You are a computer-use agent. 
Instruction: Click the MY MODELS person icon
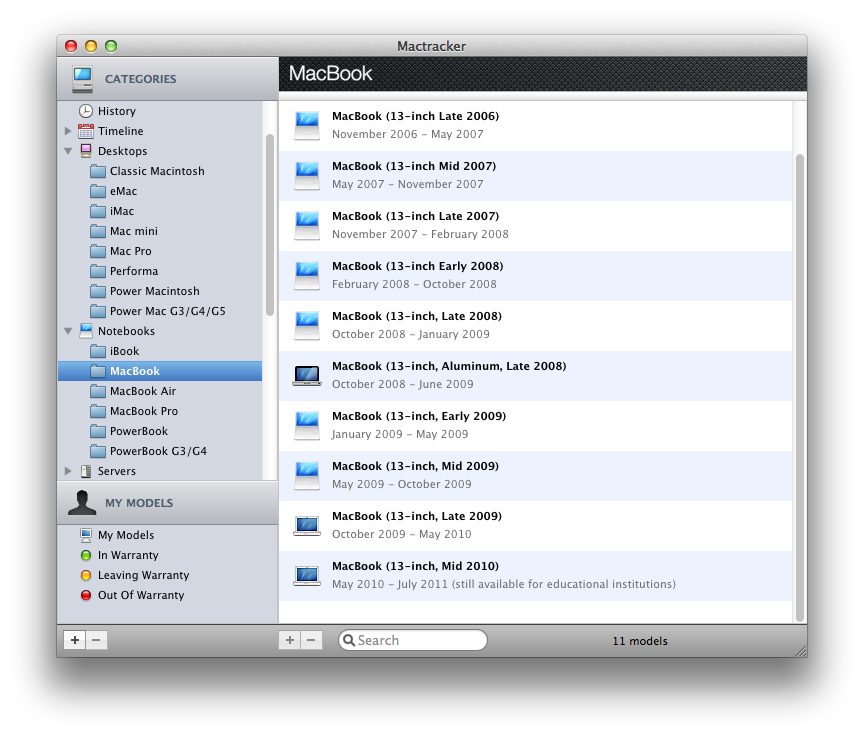82,503
